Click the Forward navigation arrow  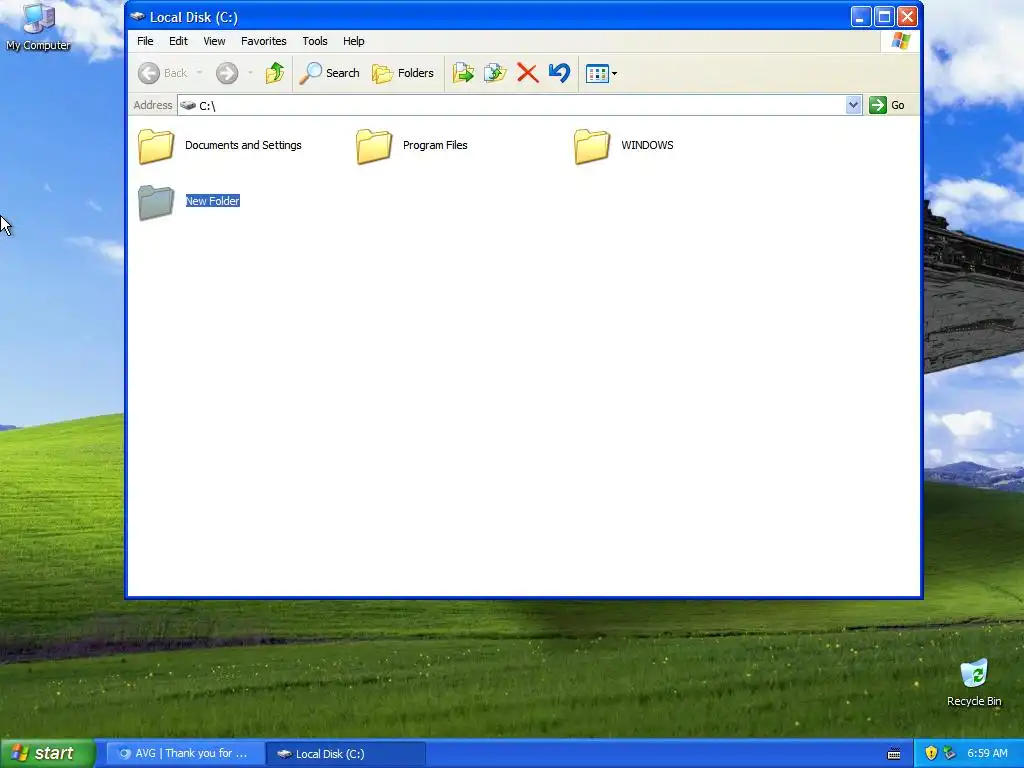(227, 73)
